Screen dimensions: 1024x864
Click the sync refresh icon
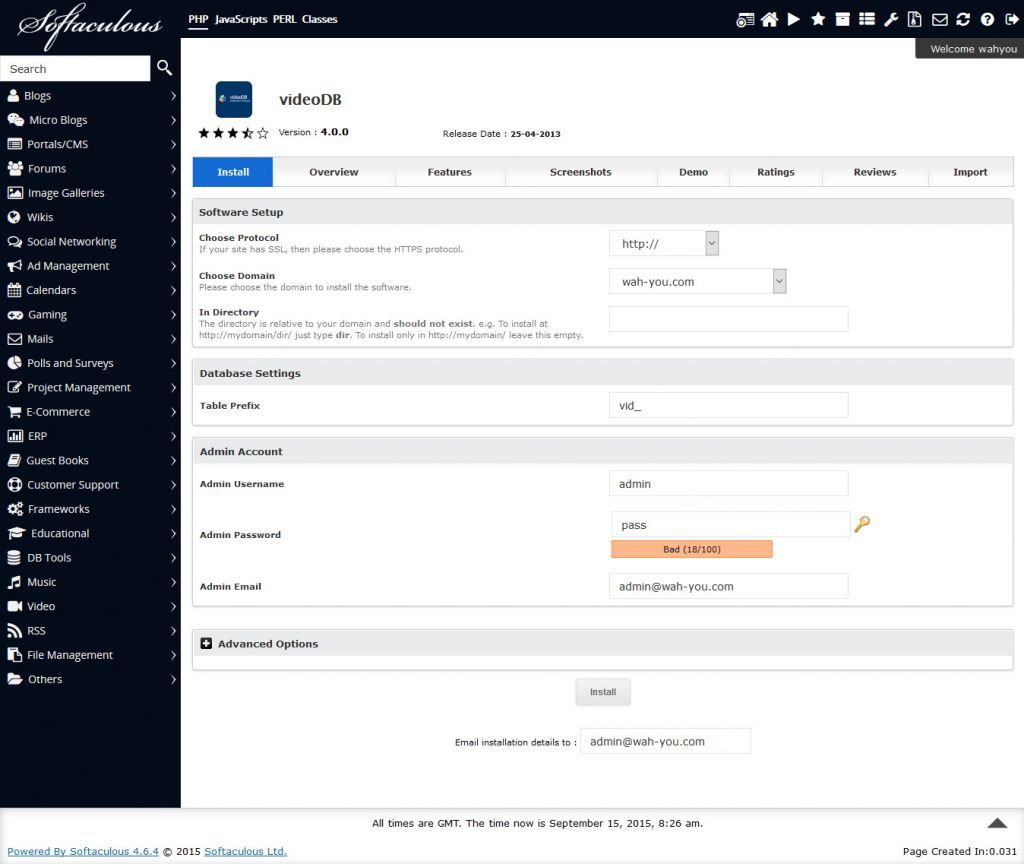[963, 19]
